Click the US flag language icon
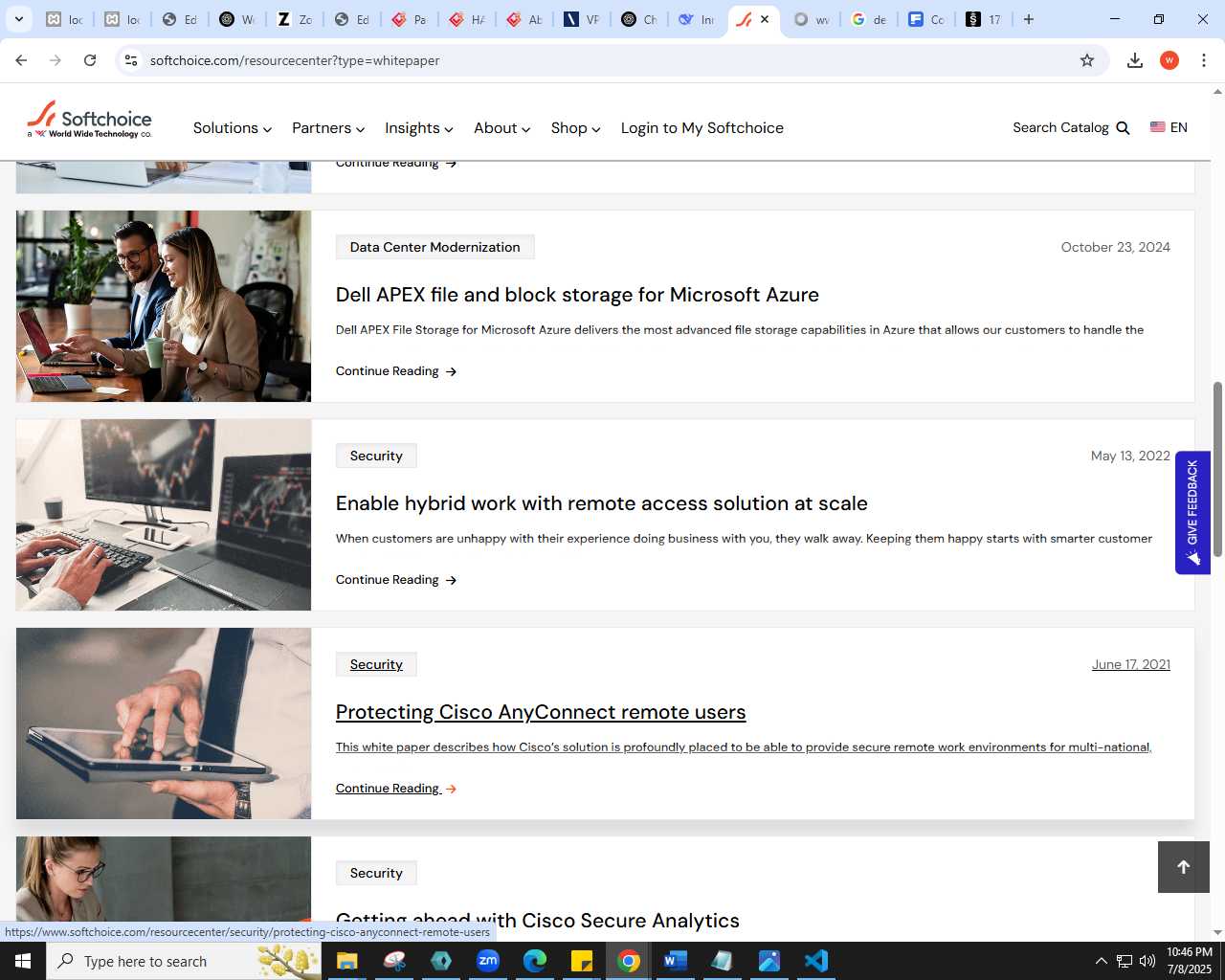 (x=1158, y=127)
